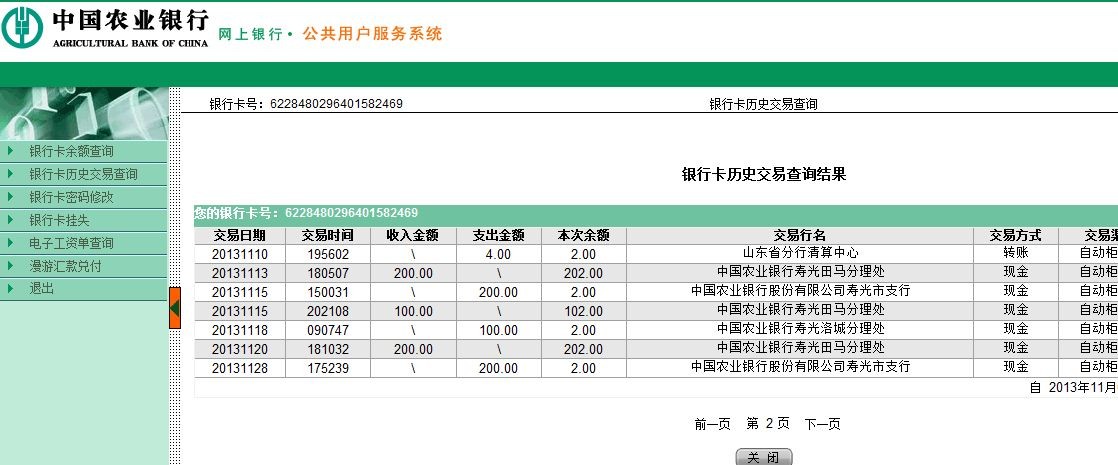Choose 退出 to log out
This screenshot has width=1118, height=465.
click(41, 289)
